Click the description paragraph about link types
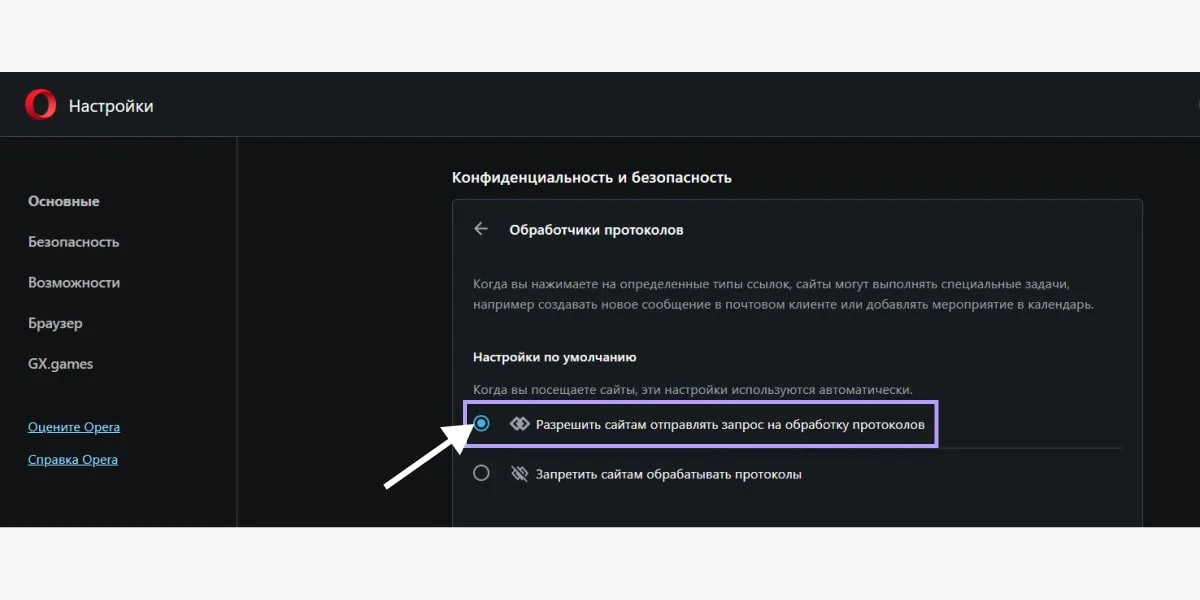1200x600 pixels. [x=783, y=294]
